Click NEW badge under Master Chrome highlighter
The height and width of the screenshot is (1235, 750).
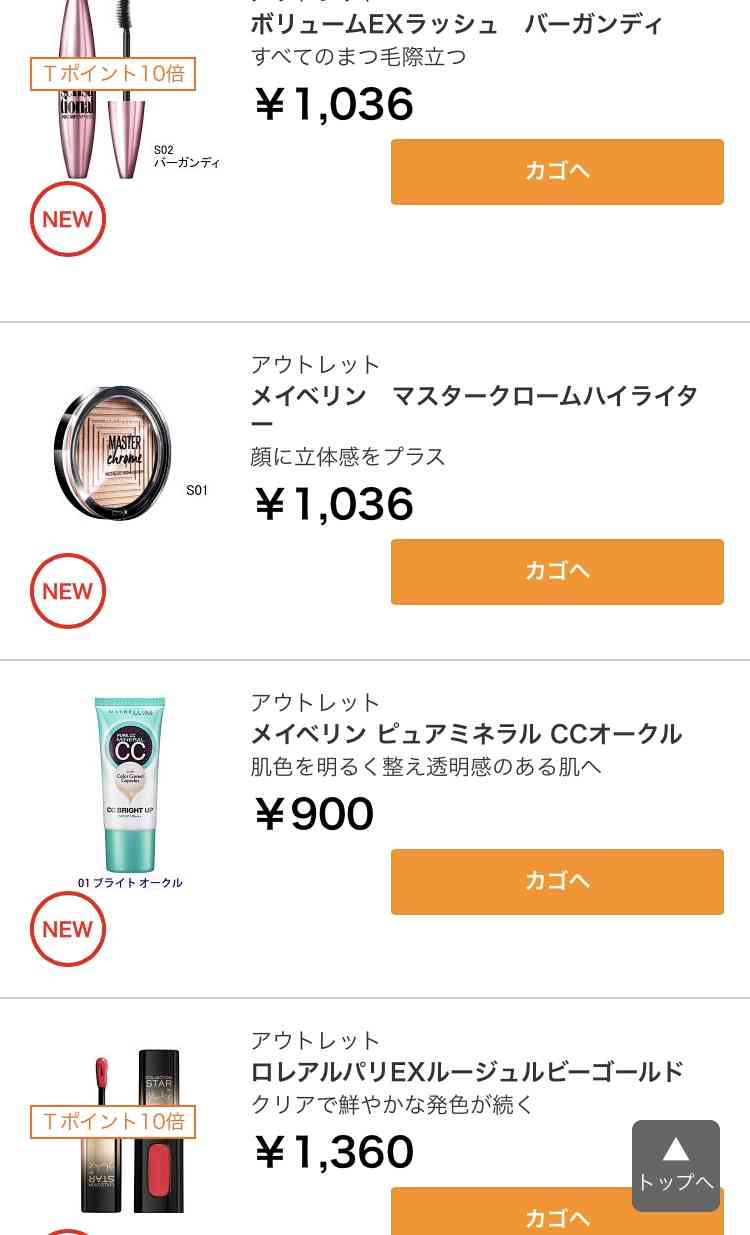coord(68,591)
